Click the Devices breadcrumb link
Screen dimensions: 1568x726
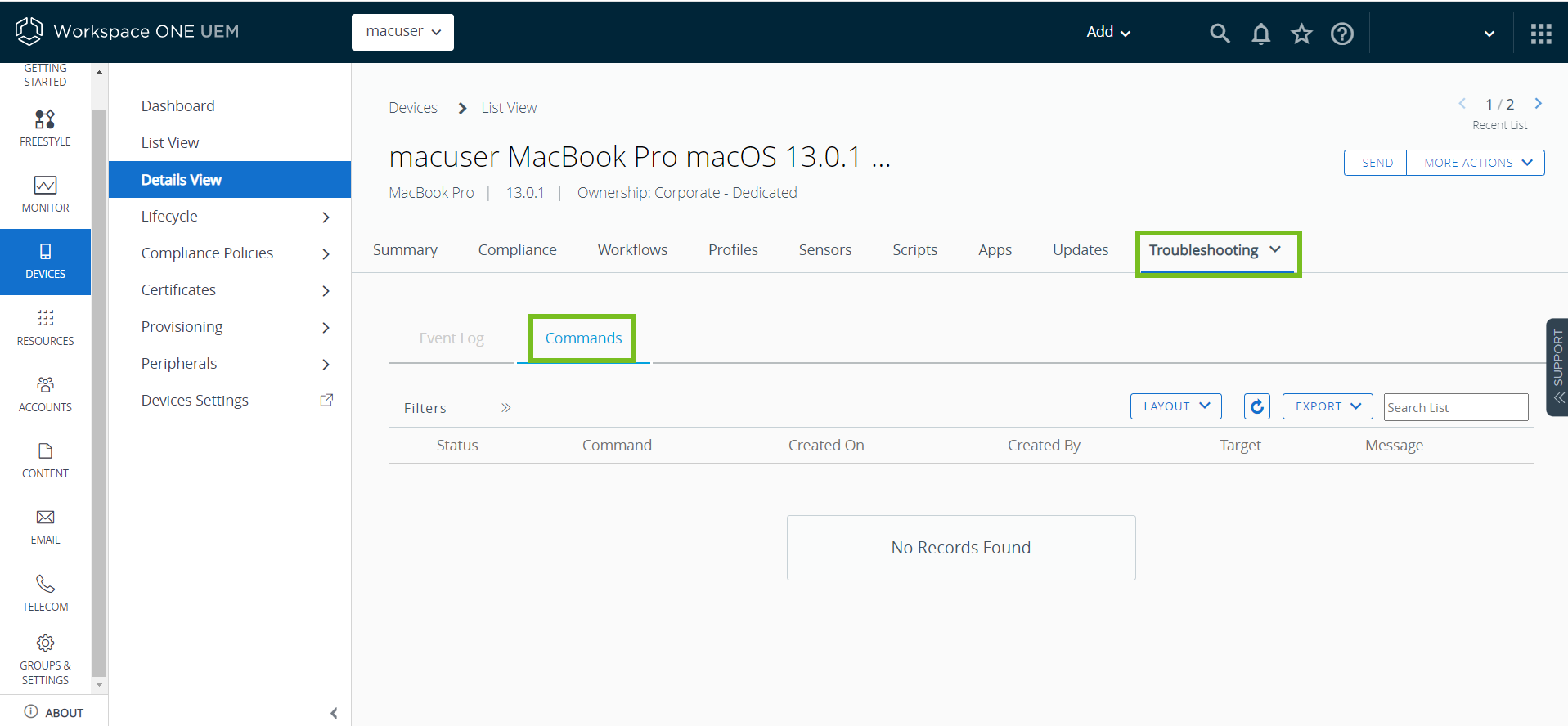pos(413,108)
